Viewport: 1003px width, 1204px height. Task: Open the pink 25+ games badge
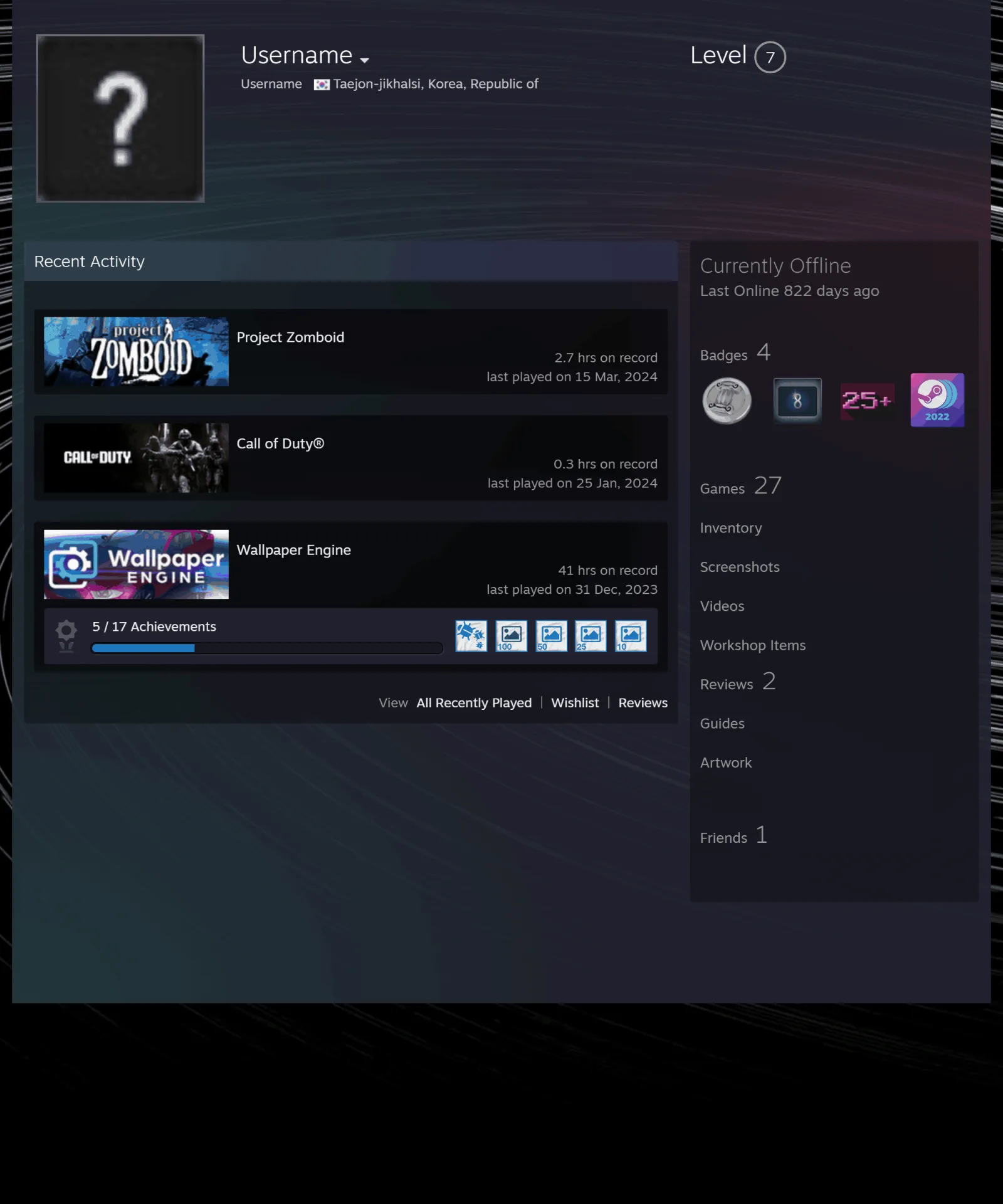[x=867, y=401]
